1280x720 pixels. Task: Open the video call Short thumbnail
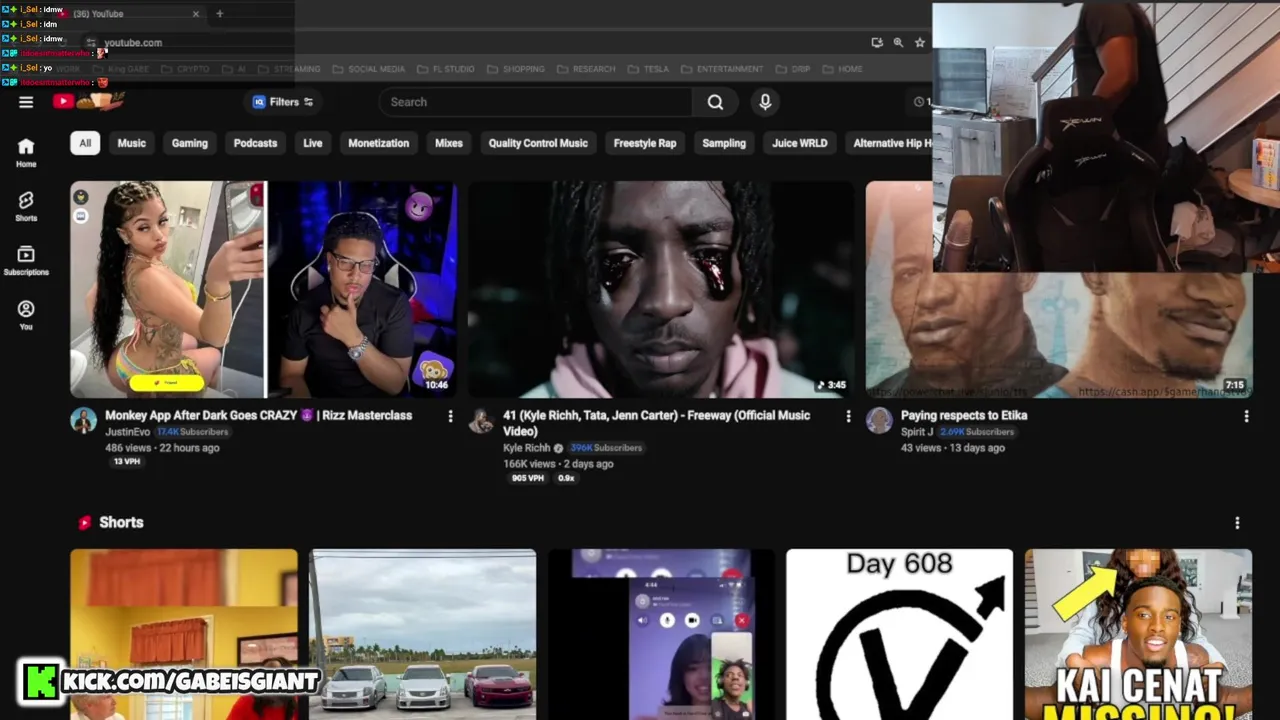tap(661, 634)
